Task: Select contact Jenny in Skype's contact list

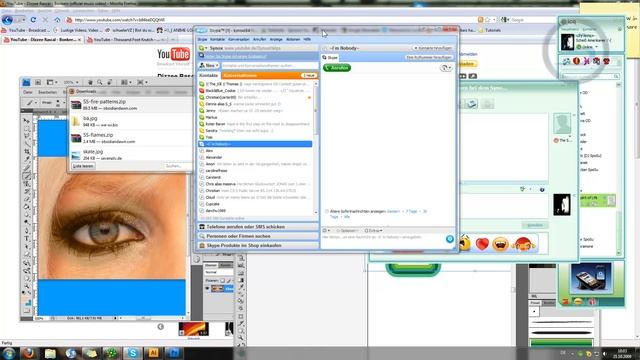Action: 256,111
